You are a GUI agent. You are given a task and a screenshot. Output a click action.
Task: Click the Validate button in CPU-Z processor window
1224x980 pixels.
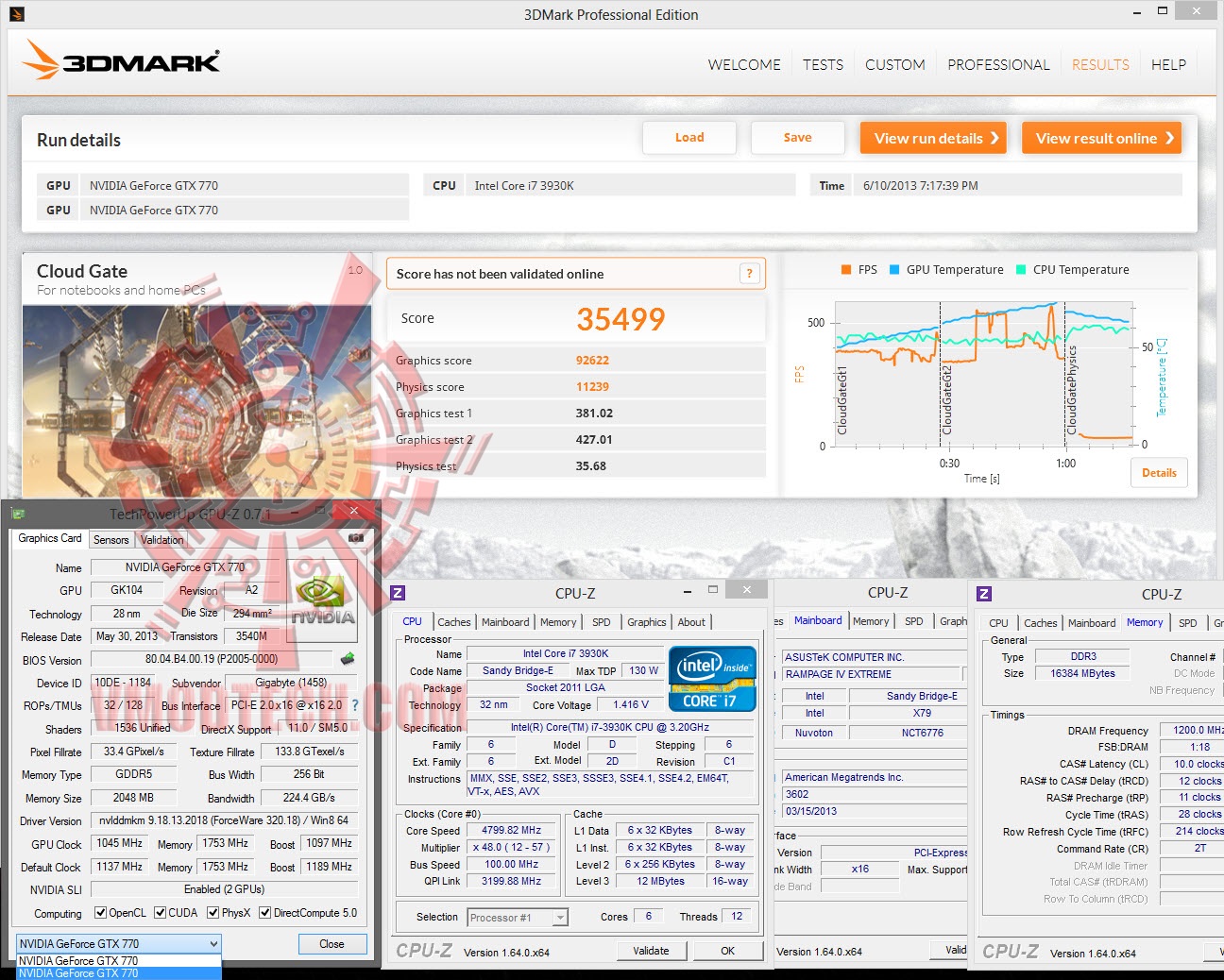pos(651,951)
